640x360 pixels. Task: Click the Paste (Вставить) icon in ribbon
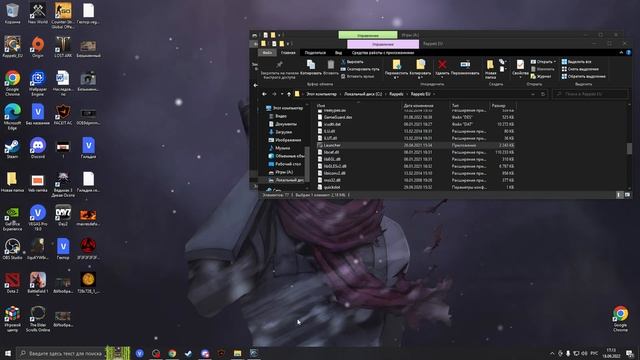[331, 64]
